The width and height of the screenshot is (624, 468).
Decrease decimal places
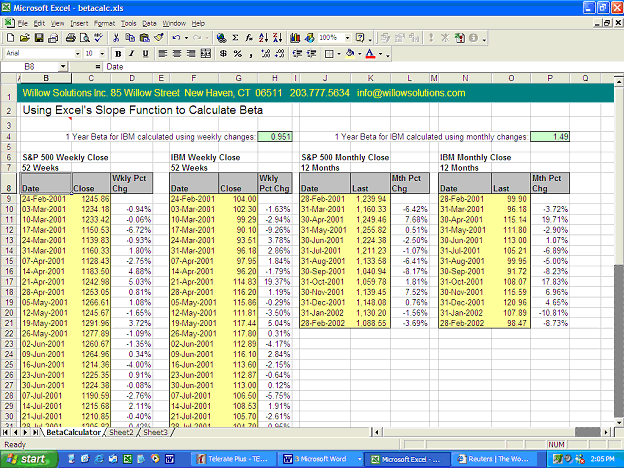click(x=280, y=54)
